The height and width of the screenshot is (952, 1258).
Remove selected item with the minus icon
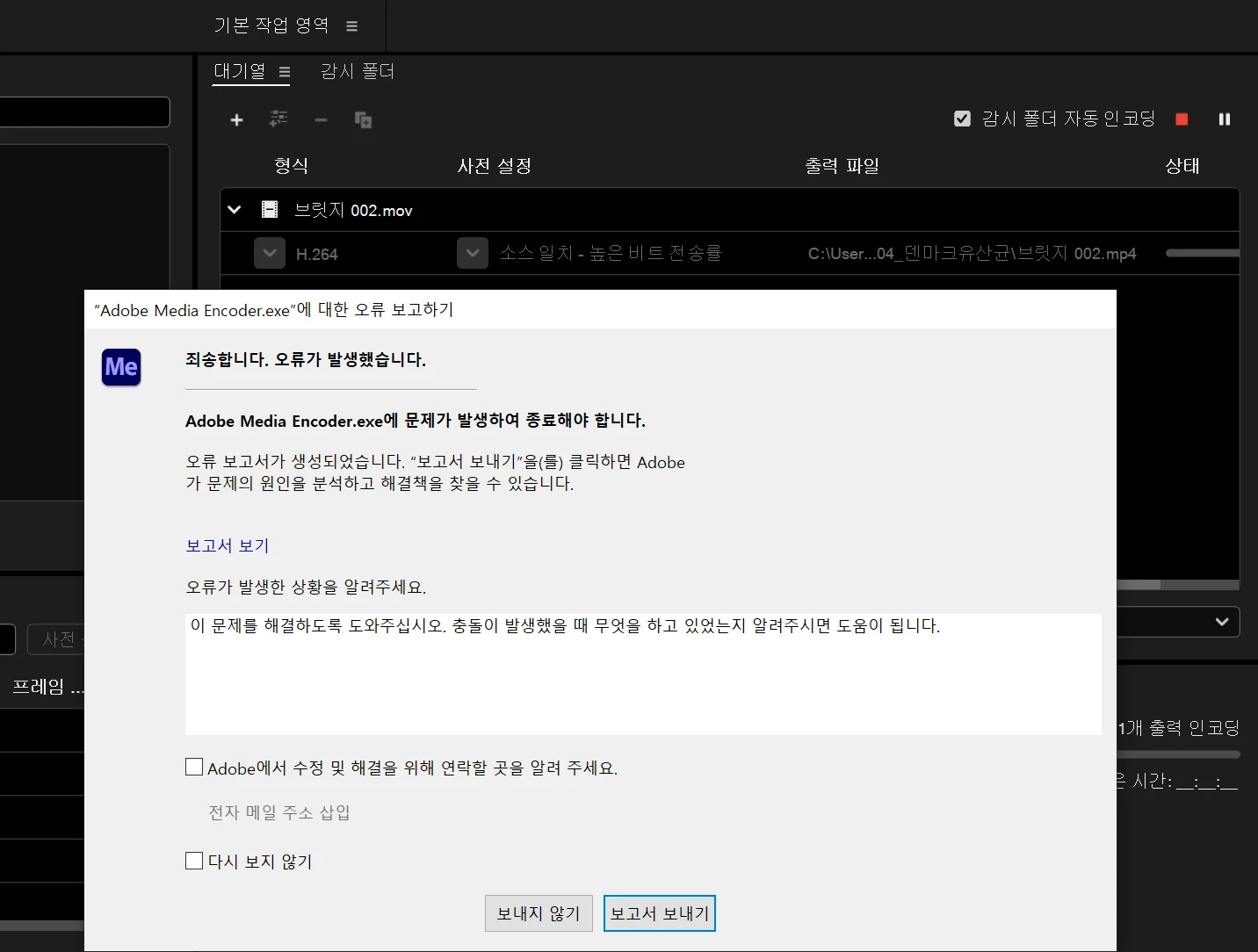[x=321, y=119]
